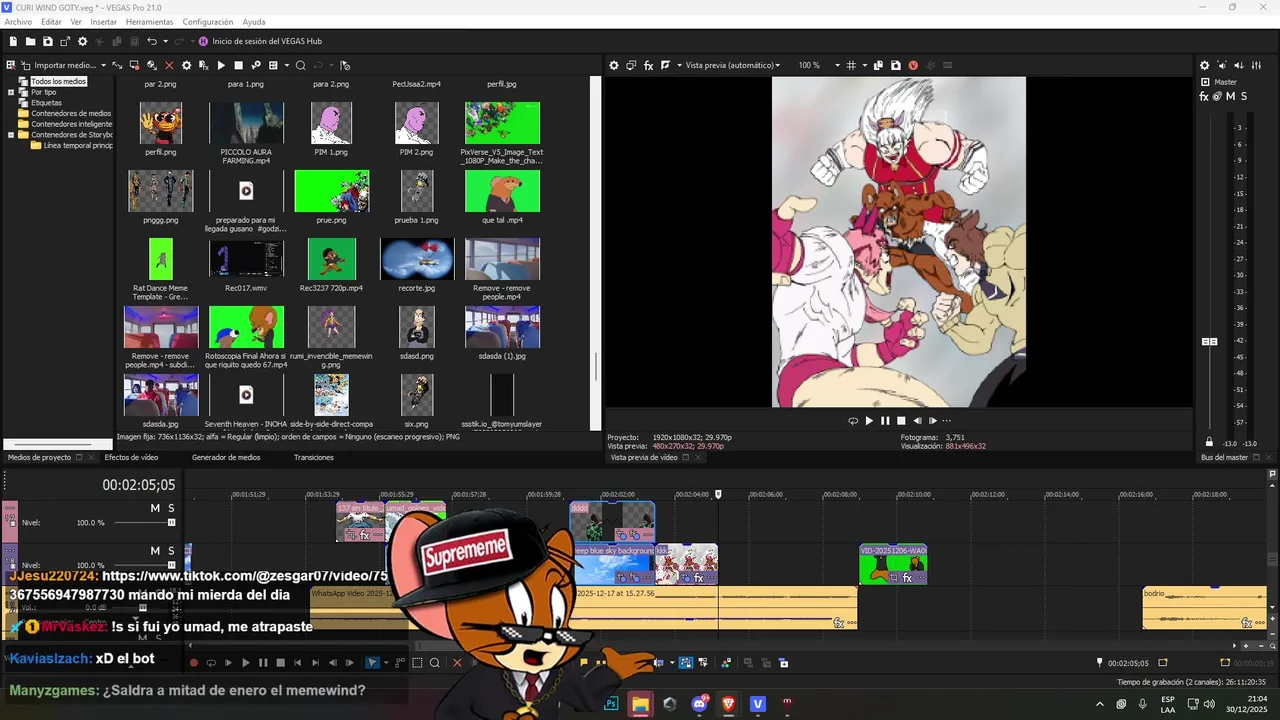Mute the second video track
1280x720 pixels.
155,551
